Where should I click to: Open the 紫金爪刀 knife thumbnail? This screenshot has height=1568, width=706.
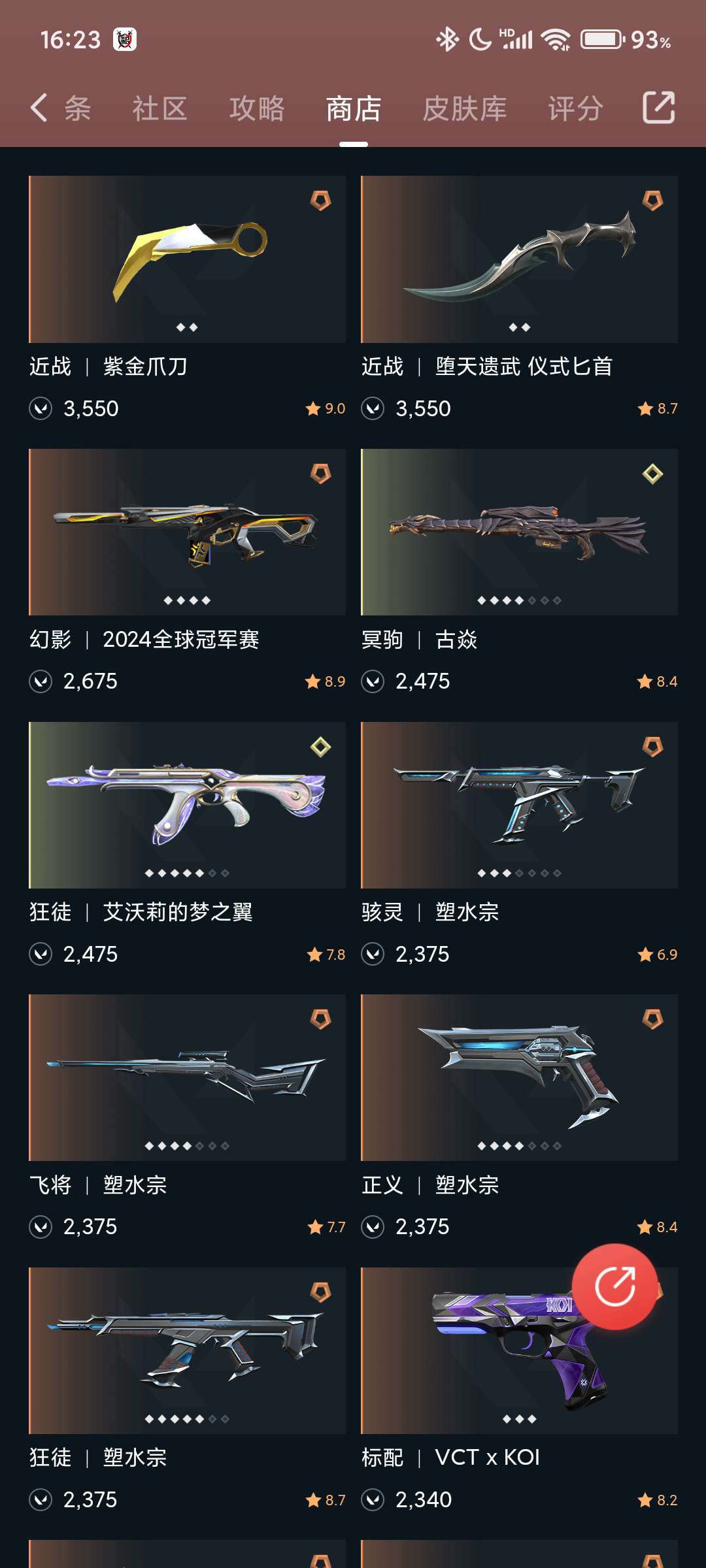pyautogui.click(x=187, y=259)
